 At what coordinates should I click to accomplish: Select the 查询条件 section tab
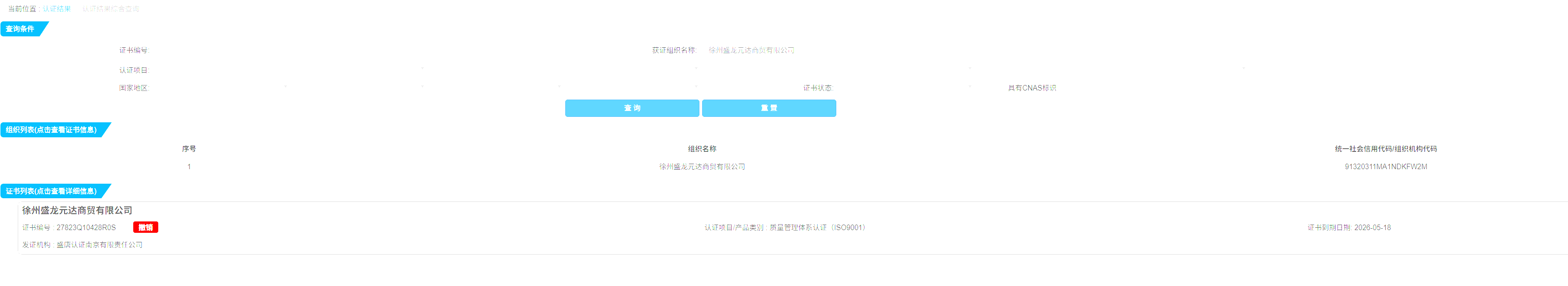coord(21,29)
